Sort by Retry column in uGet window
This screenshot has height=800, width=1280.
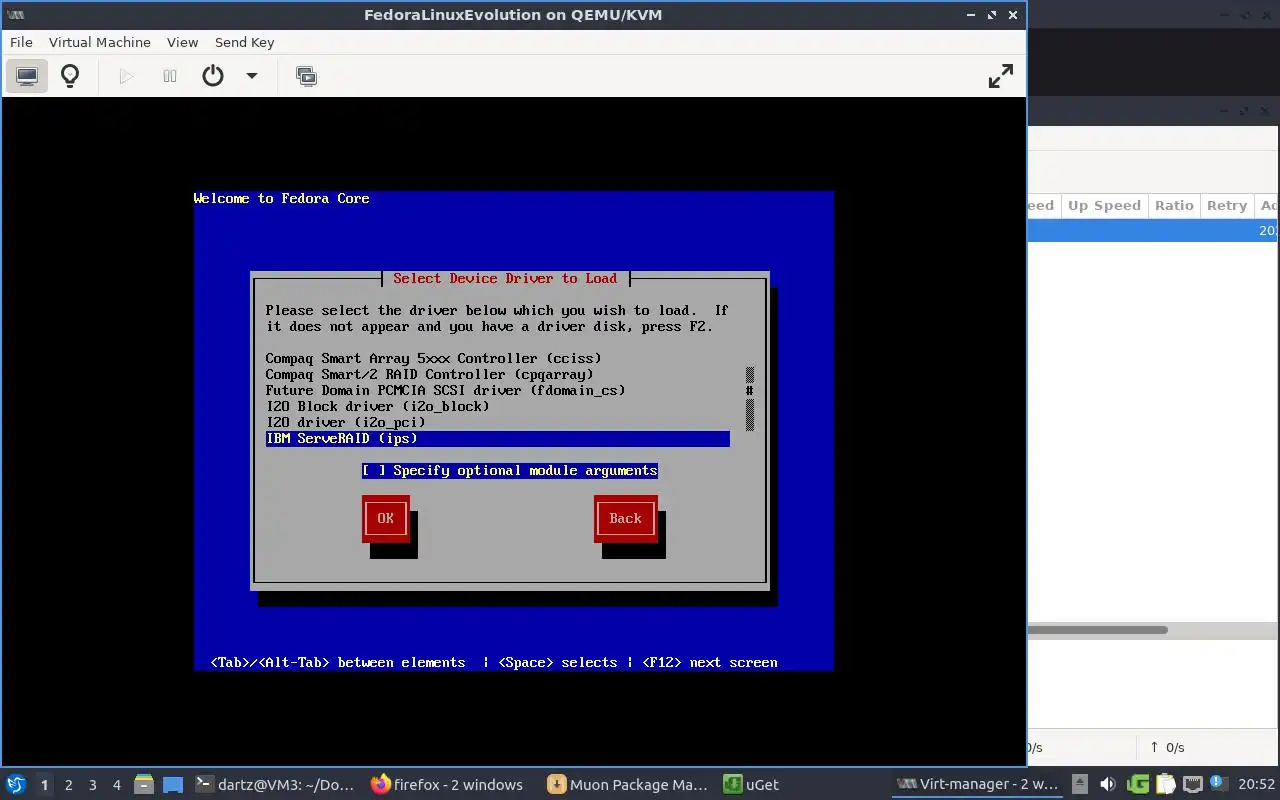[1226, 206]
